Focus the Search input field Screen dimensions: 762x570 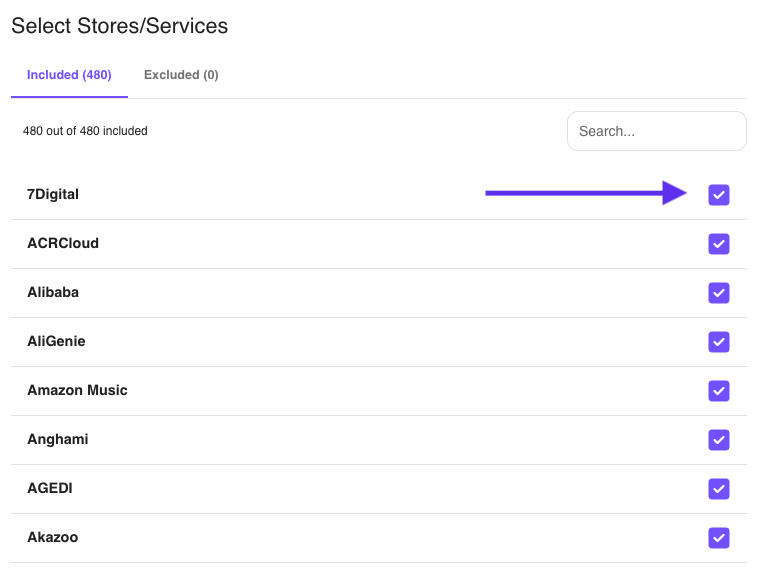coord(656,131)
